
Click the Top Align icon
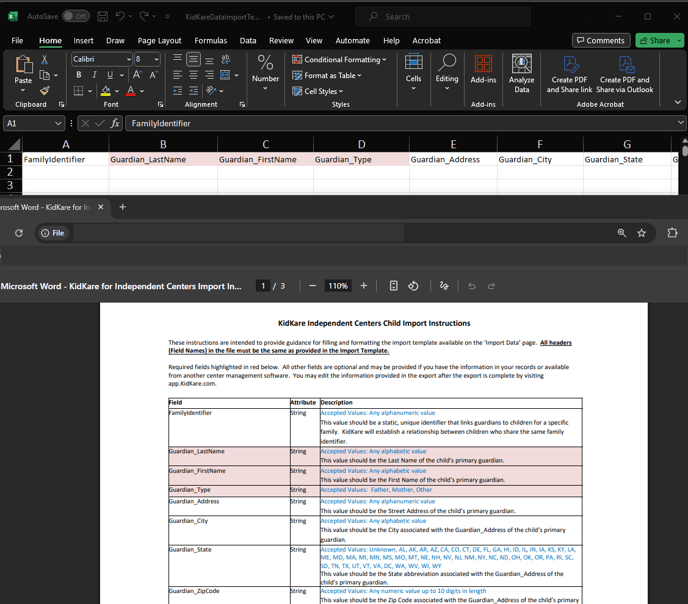(x=177, y=59)
